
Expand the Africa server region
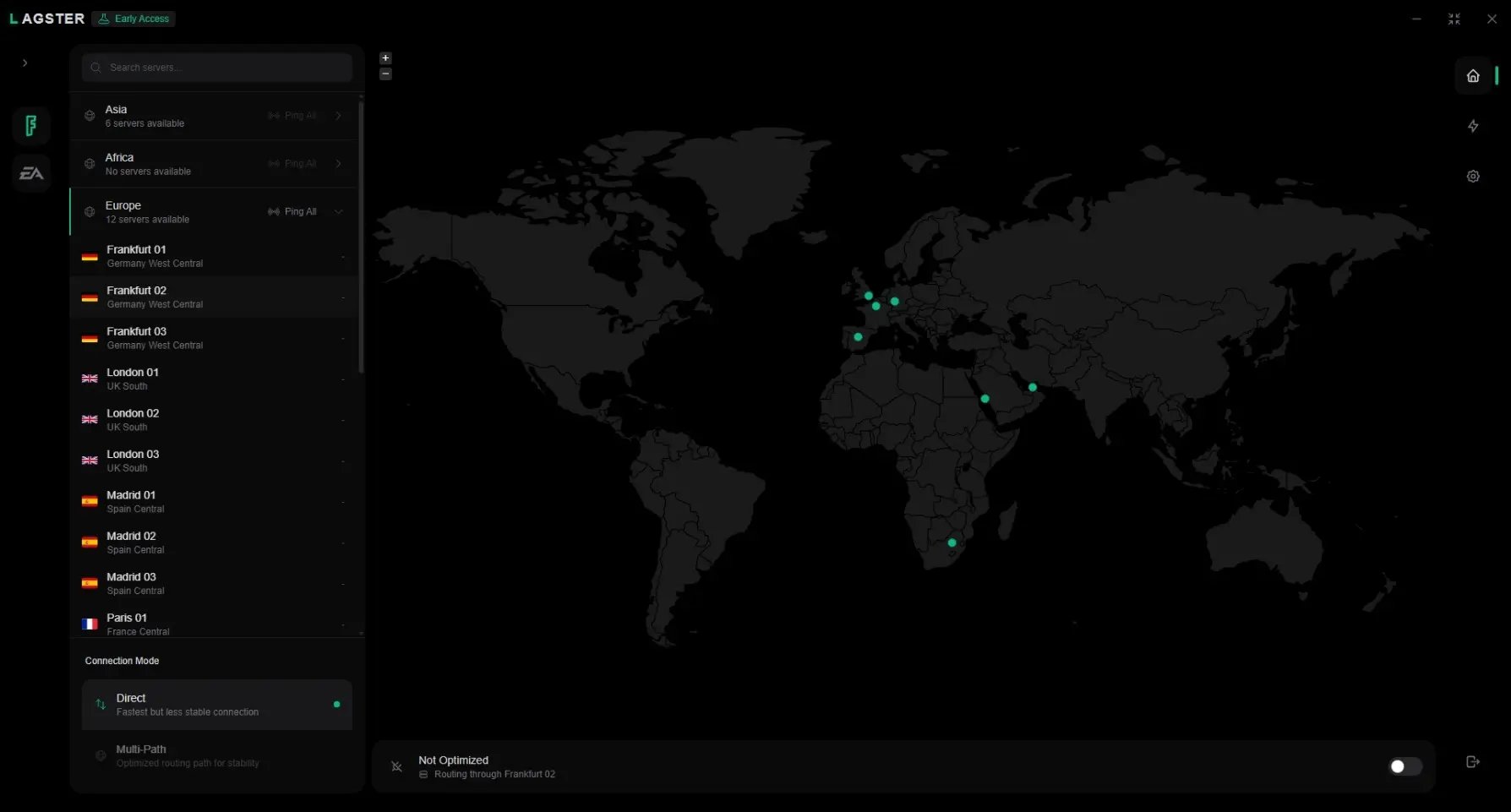(339, 164)
